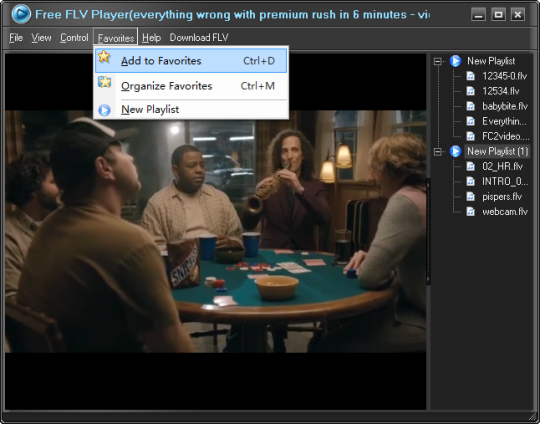Image resolution: width=540 pixels, height=424 pixels.
Task: Collapse the New Playlist tree node
Action: 437,61
